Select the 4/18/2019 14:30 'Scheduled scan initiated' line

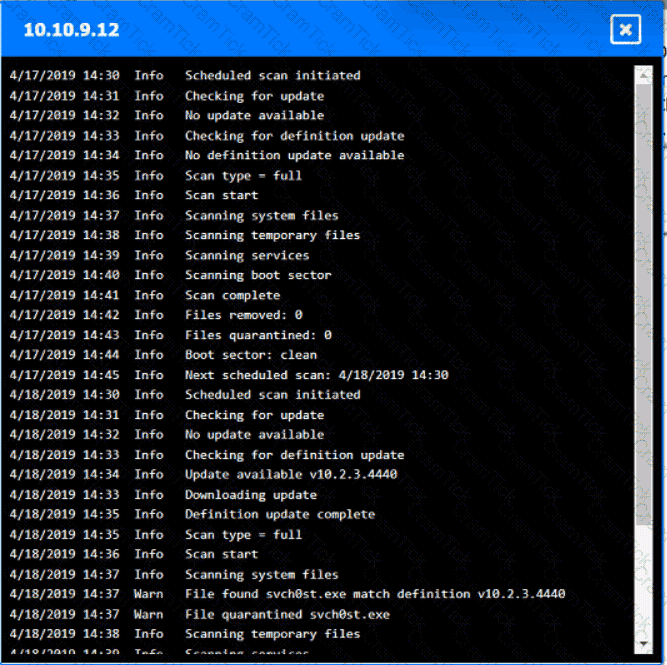[x=272, y=394]
